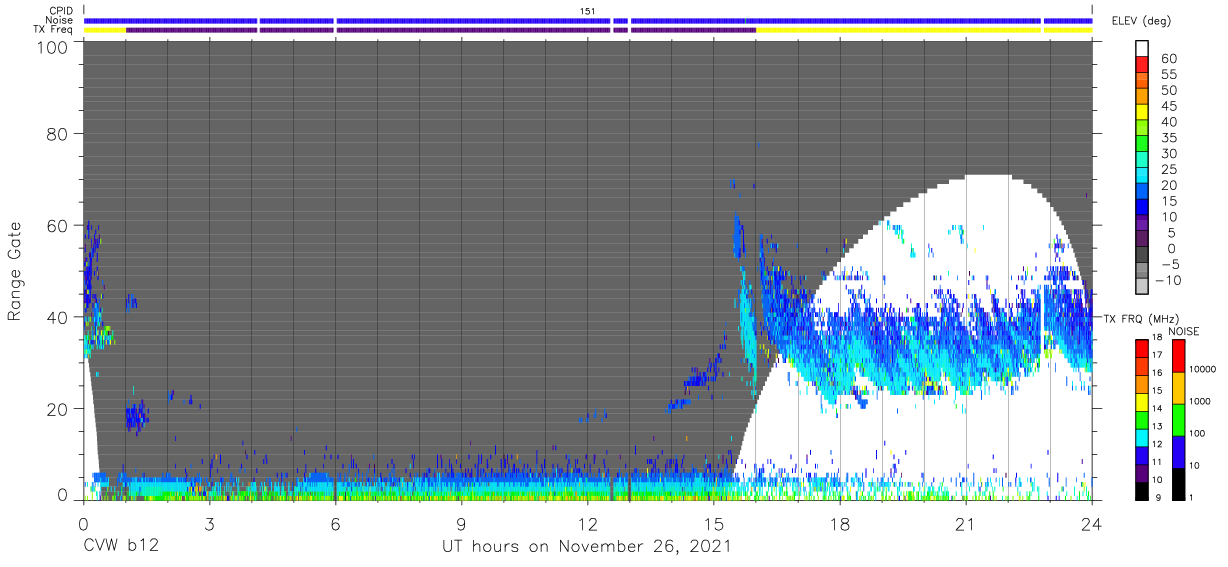Click the TX FRQ tick label 9
The width and height of the screenshot is (1228, 567).
tap(1160, 498)
